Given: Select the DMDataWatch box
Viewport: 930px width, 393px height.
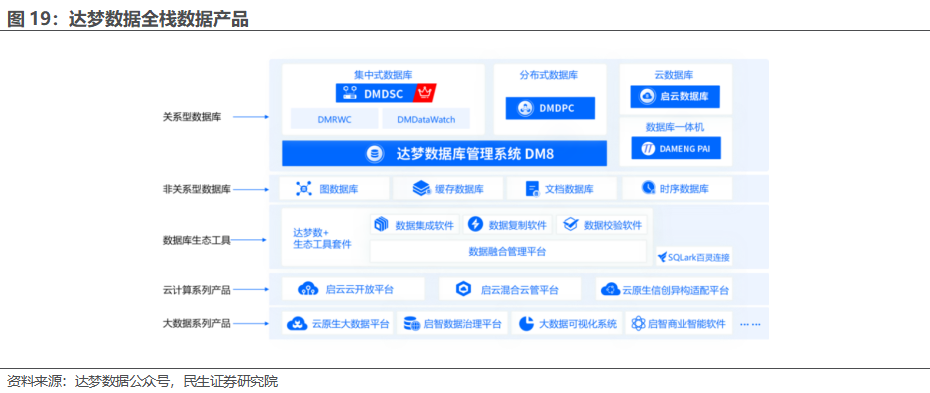Looking at the screenshot, I should (x=426, y=119).
